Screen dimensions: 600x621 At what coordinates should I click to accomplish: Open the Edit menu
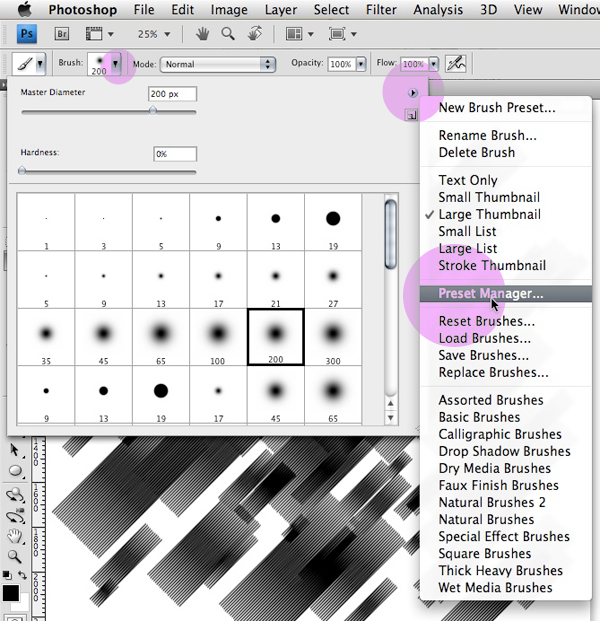(182, 9)
